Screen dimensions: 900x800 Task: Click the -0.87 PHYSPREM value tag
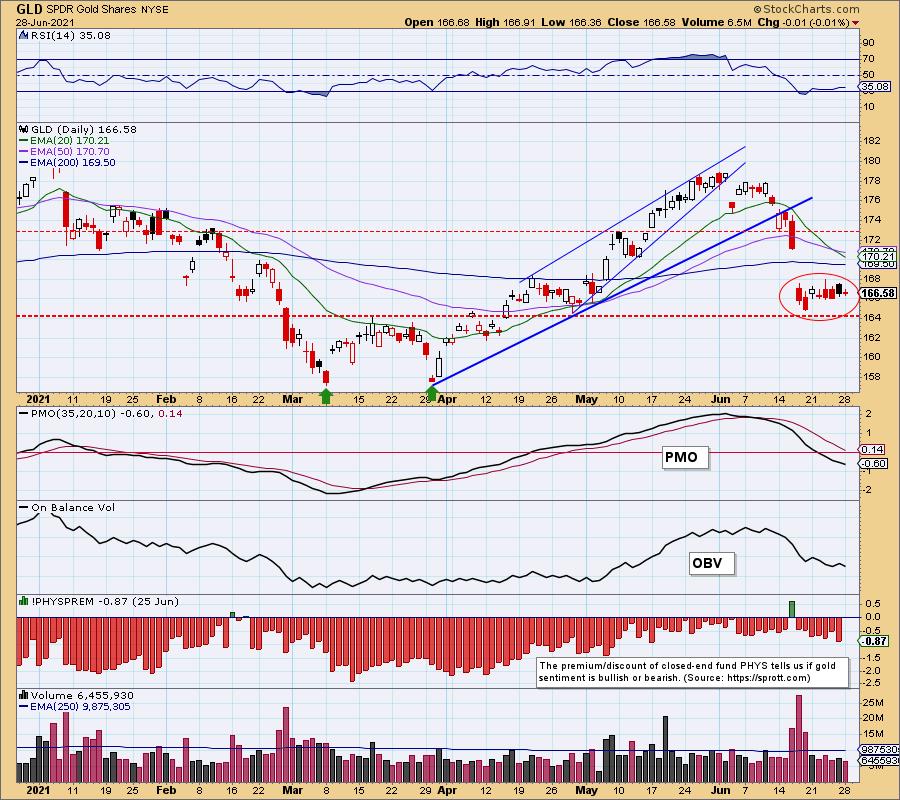tap(874, 640)
